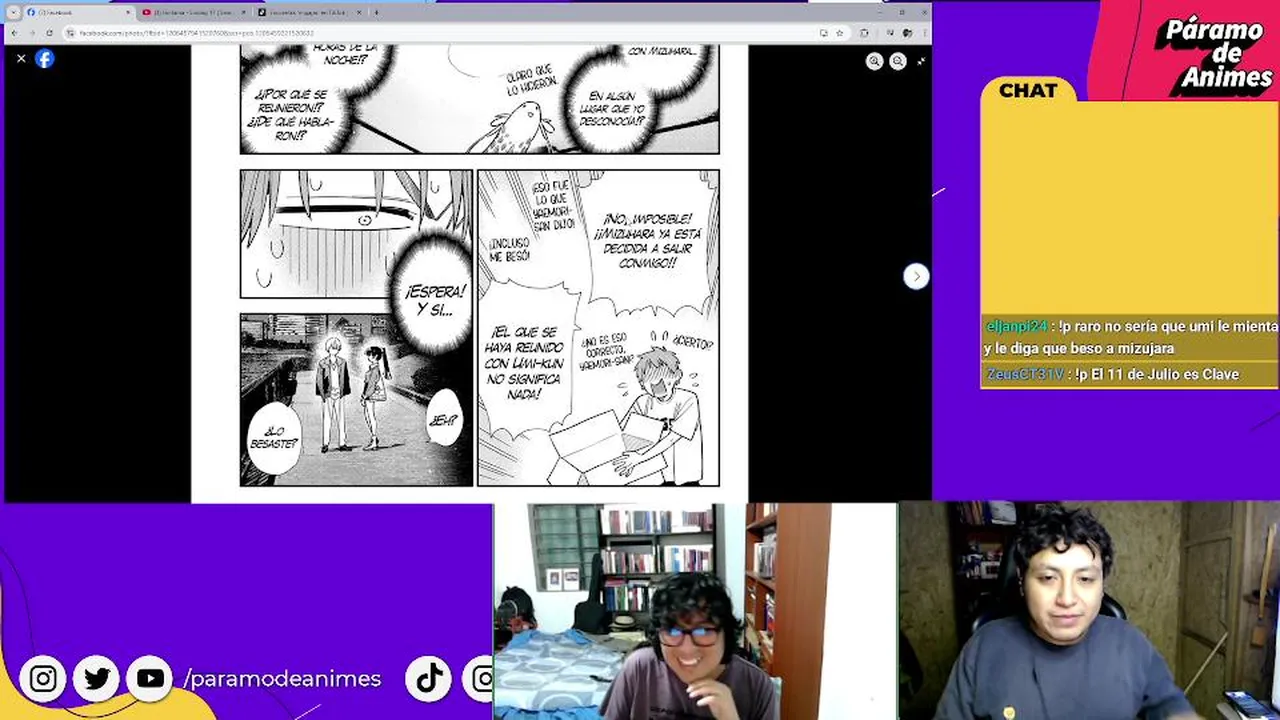
Task: Click the CHAT panel header
Action: click(1028, 90)
